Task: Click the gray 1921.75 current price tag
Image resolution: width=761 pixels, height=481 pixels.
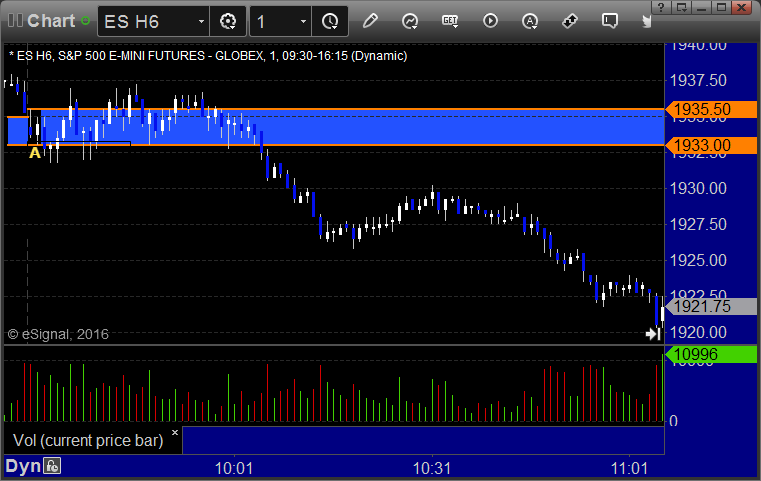Action: tap(711, 306)
